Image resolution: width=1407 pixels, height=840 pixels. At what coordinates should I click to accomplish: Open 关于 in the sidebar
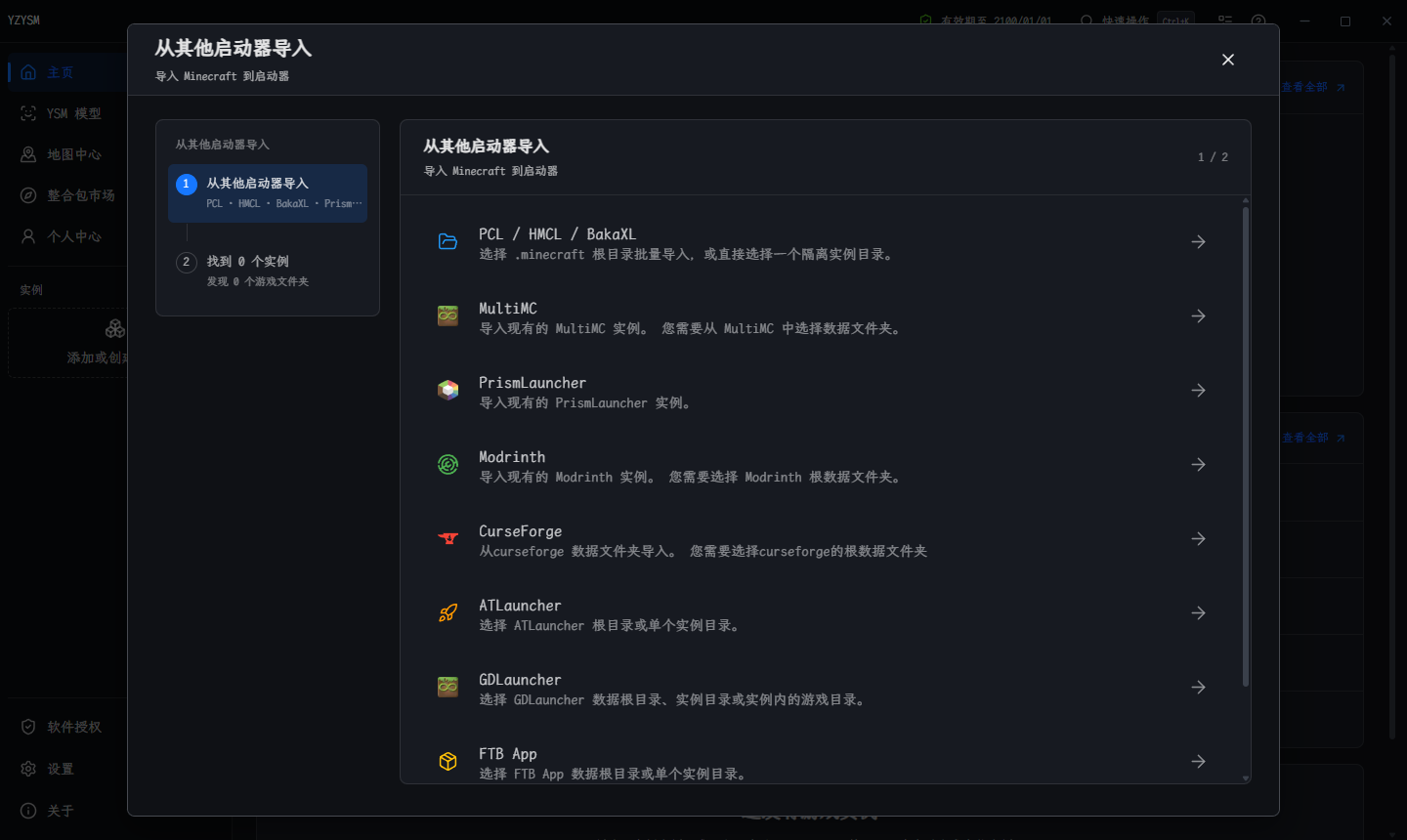[66, 811]
